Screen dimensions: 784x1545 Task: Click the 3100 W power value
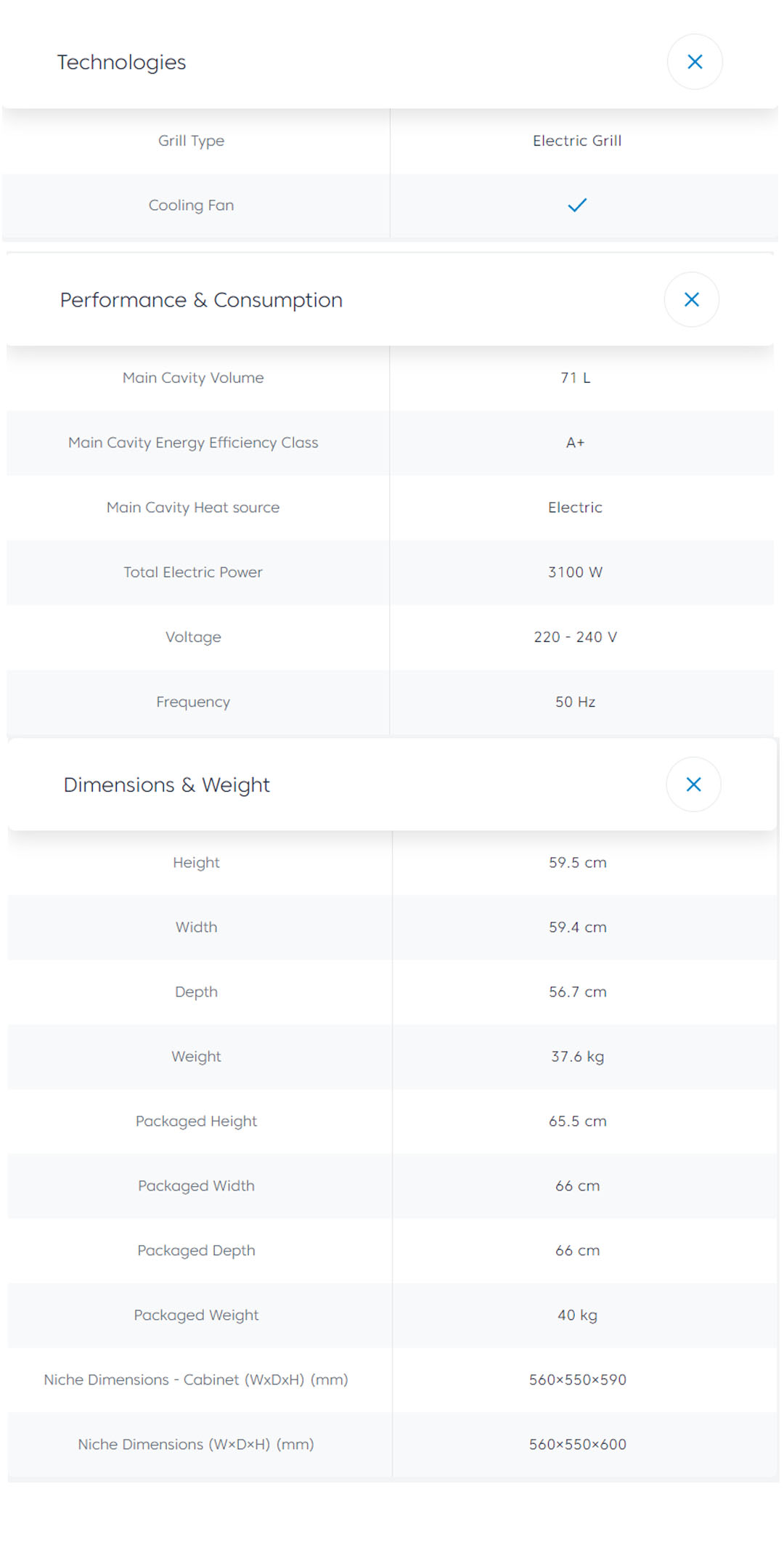pyautogui.click(x=575, y=572)
